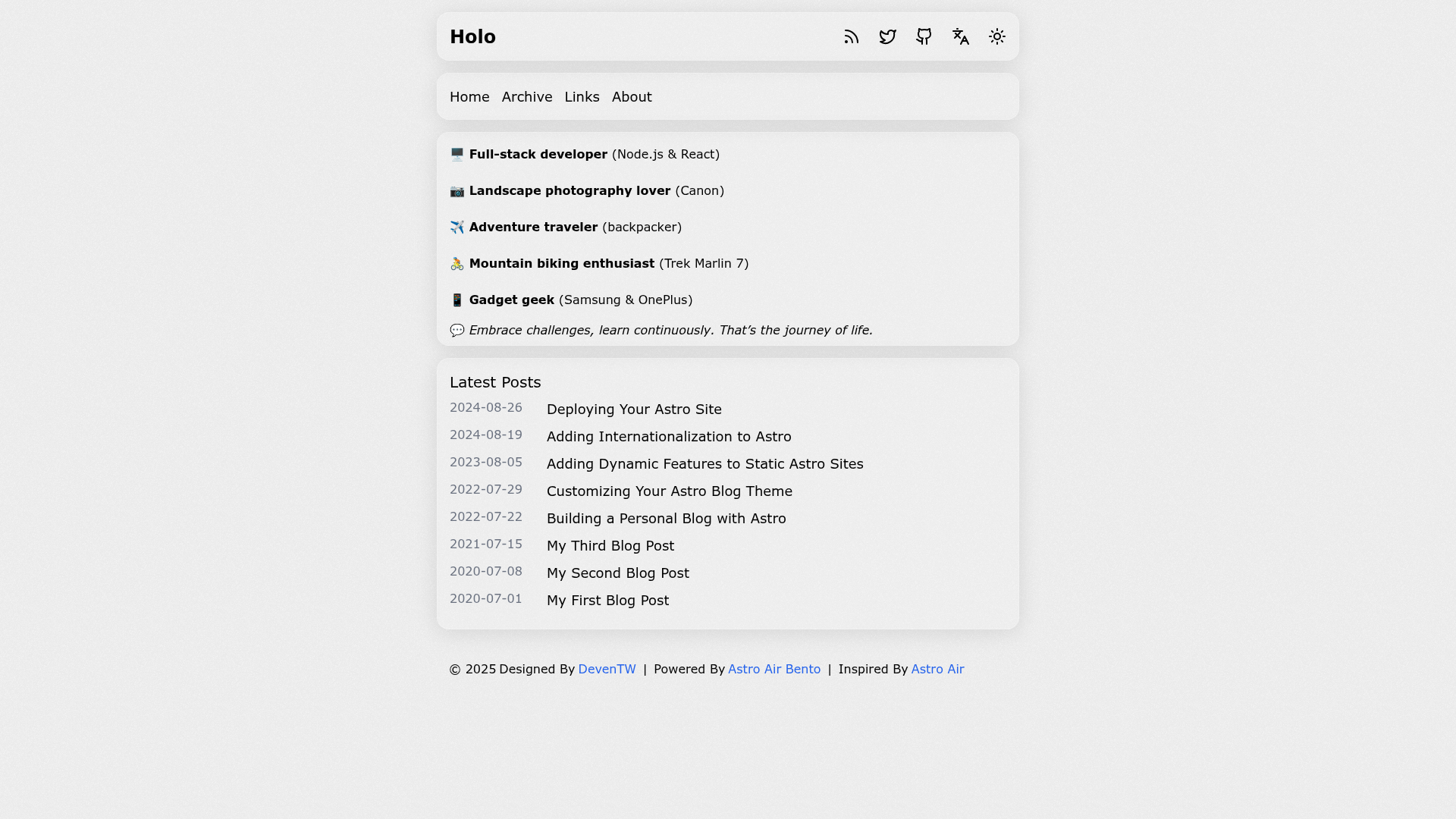Click date 2022-07-29
Screen dimensions: 1456x819
pos(486,490)
